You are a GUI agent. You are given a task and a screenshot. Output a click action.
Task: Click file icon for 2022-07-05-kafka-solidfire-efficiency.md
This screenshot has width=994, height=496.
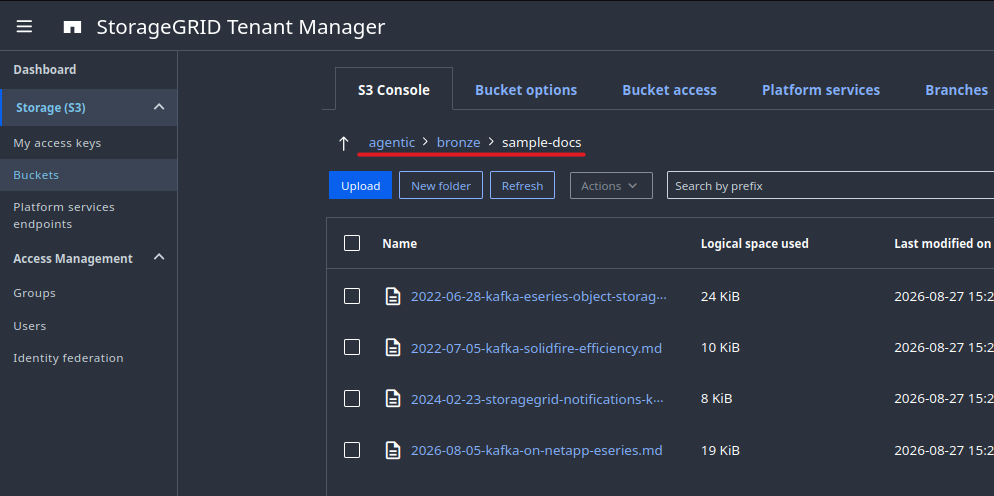pyautogui.click(x=393, y=348)
